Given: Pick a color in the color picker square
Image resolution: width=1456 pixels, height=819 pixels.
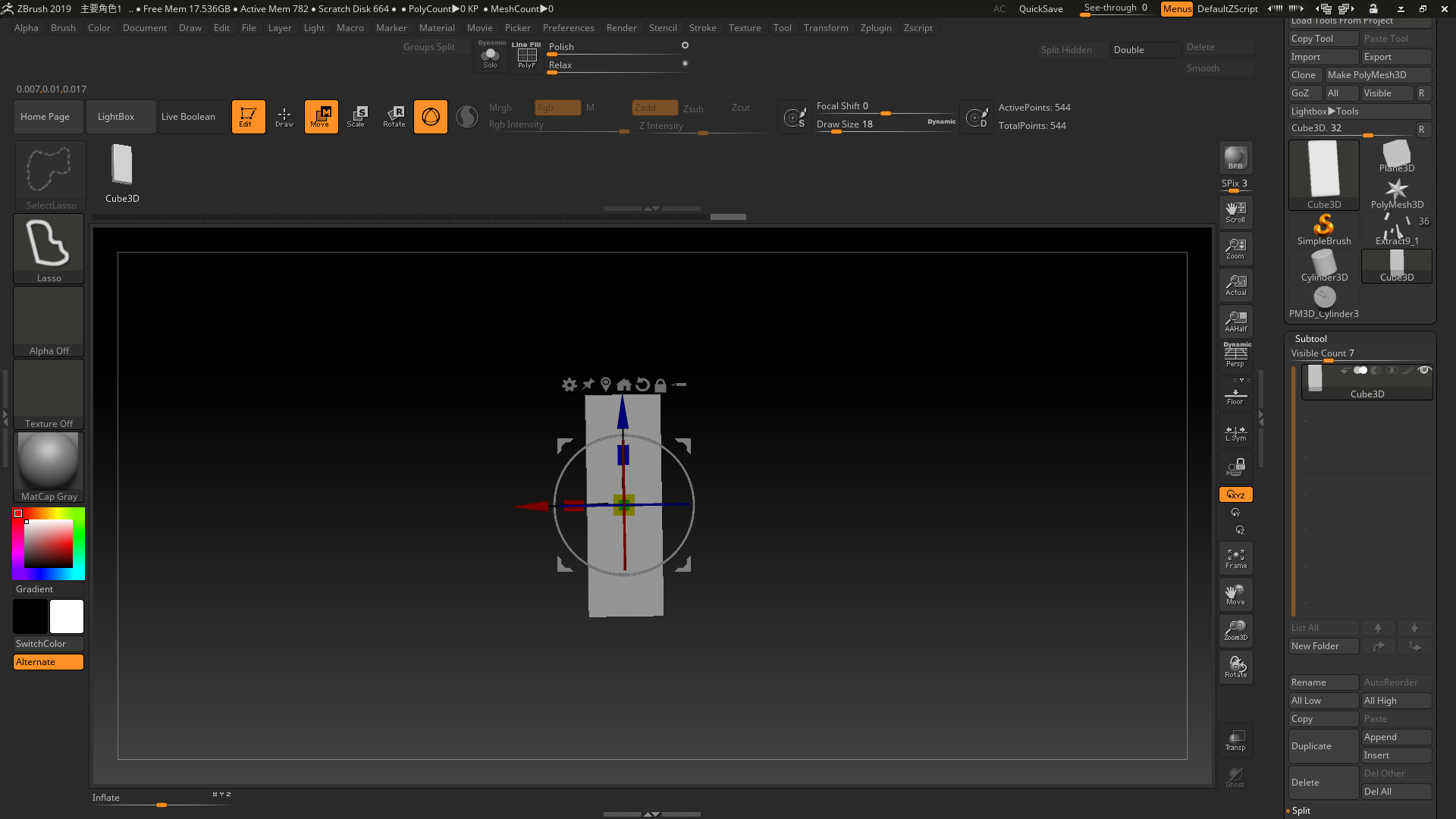Looking at the screenshot, I should pyautogui.click(x=49, y=544).
